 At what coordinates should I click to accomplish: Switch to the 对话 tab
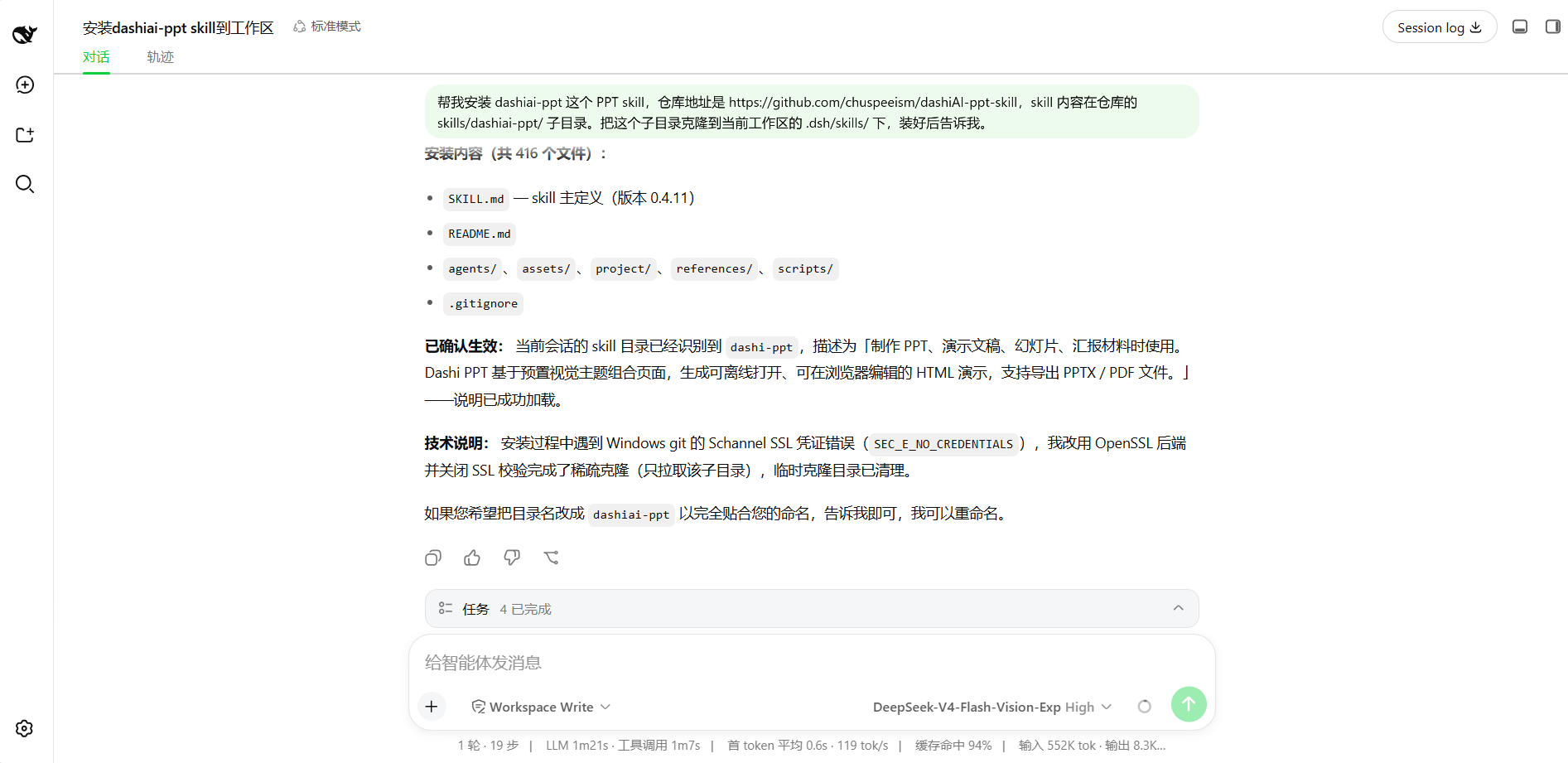[x=96, y=57]
